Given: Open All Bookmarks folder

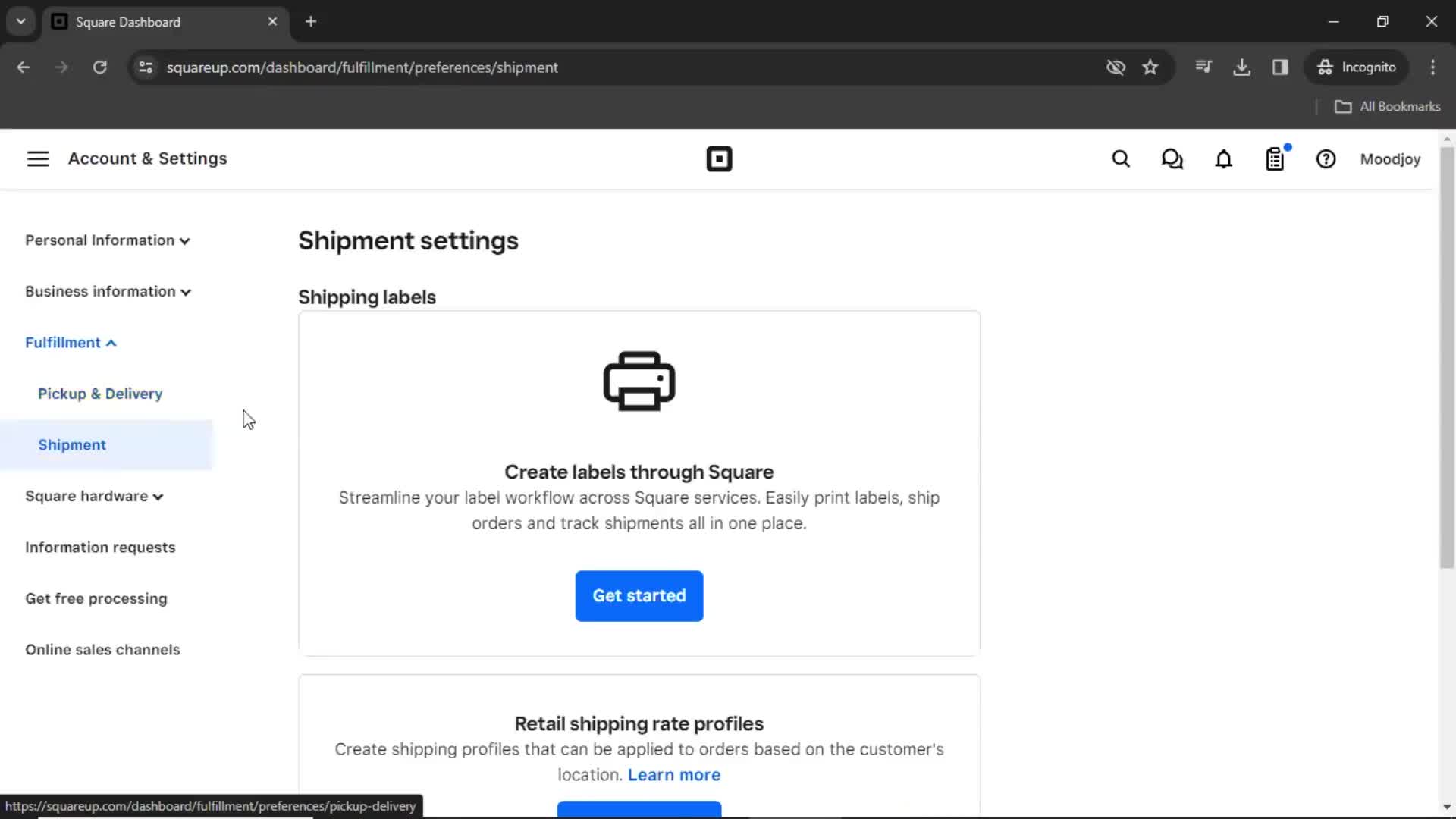Looking at the screenshot, I should tap(1388, 107).
